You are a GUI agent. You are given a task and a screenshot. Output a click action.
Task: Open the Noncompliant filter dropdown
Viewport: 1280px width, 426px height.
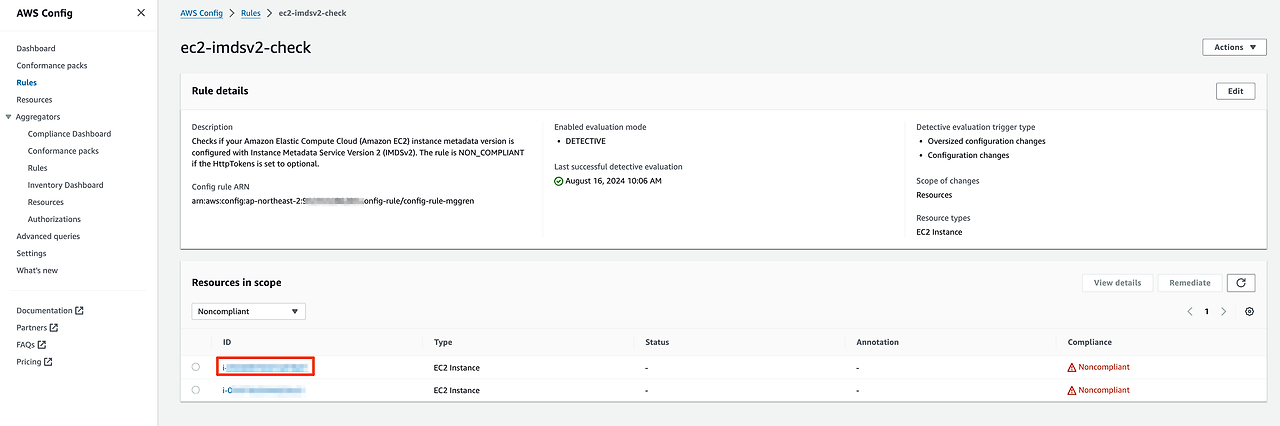pos(248,312)
